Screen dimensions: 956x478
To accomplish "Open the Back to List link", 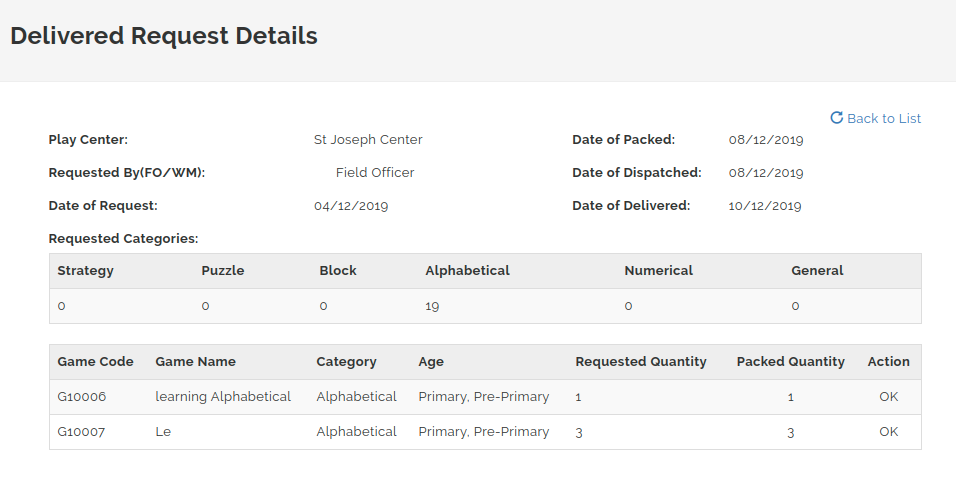I will click(883, 118).
